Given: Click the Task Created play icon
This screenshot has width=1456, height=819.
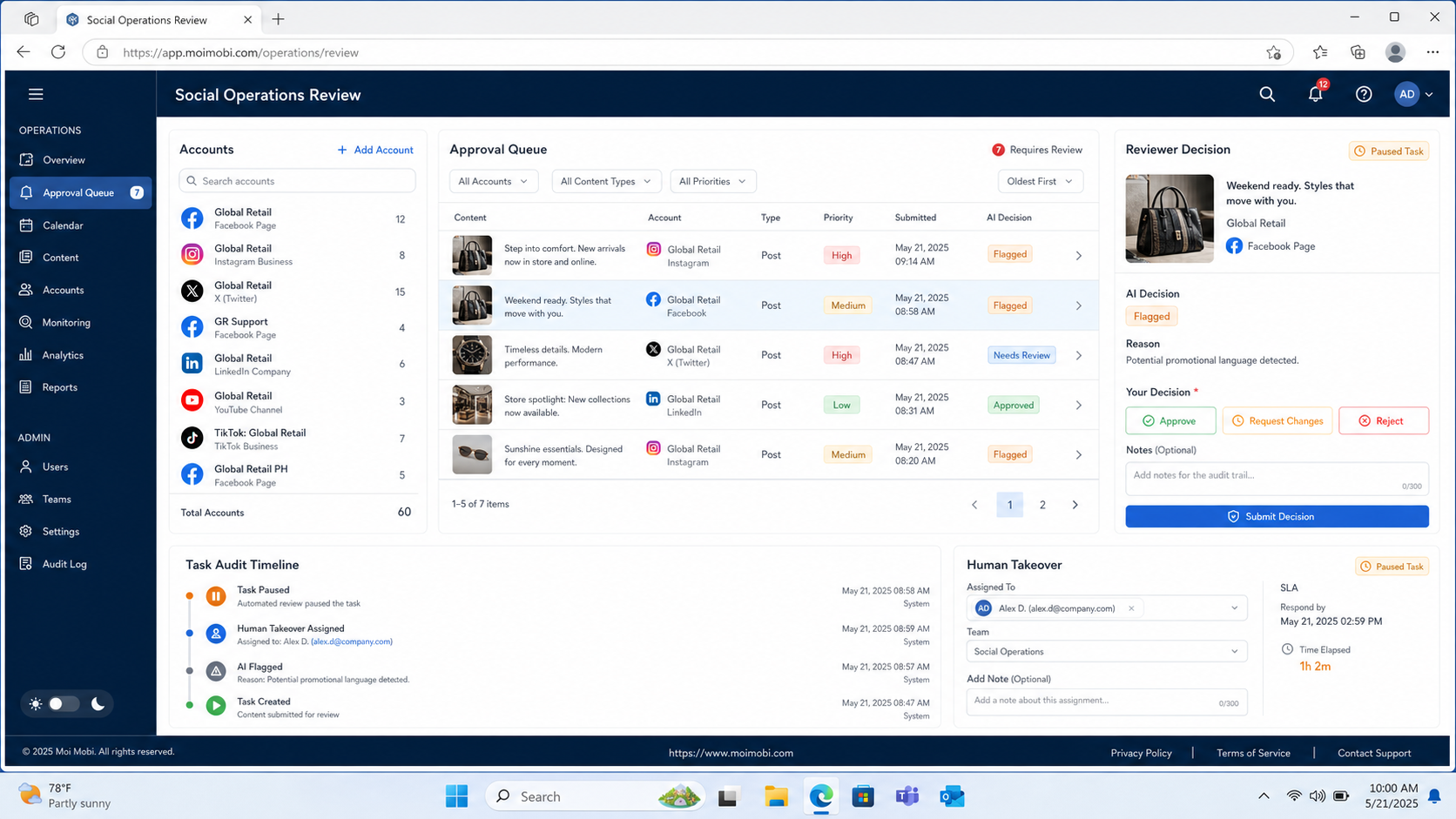Looking at the screenshot, I should coord(216,706).
